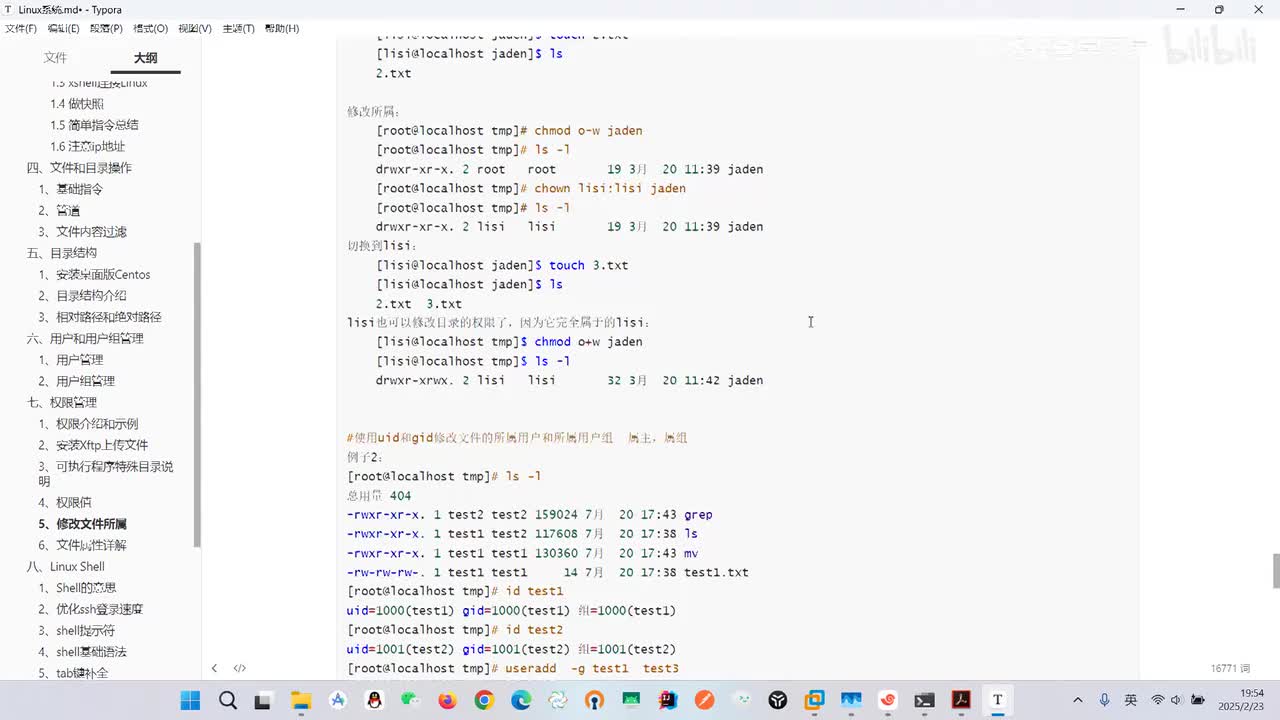This screenshot has width=1280, height=720.
Task: Go to 3、可执行程序特殊目录说明 outline entry
Action: [106, 474]
